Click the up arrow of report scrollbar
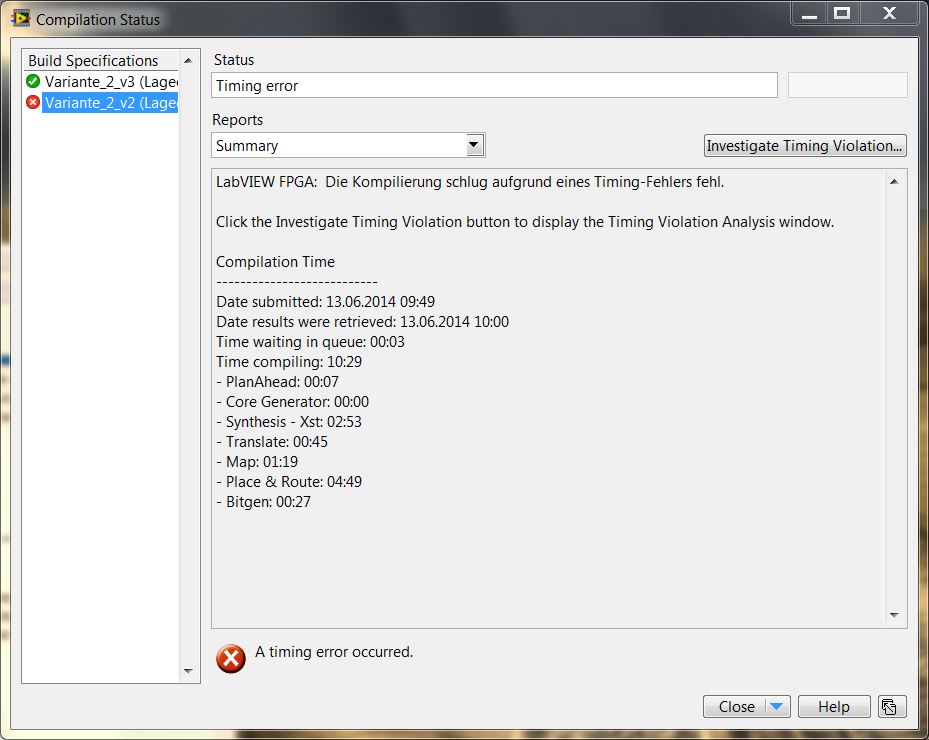 pos(894,181)
